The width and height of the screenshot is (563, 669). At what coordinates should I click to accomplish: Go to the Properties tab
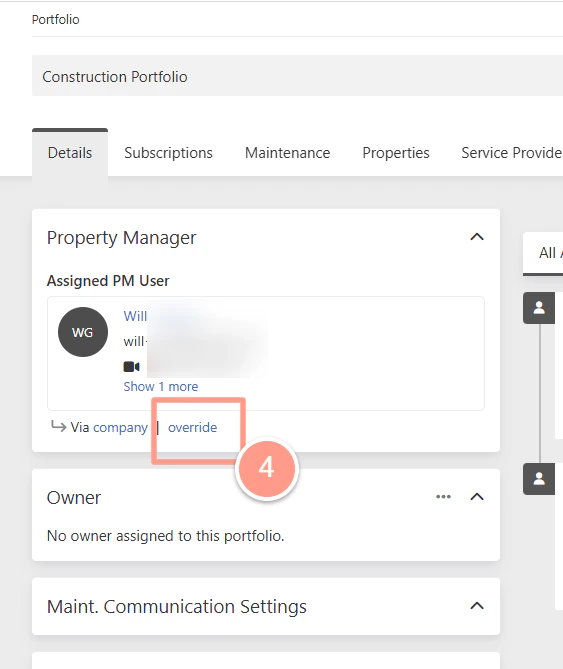[x=396, y=153]
